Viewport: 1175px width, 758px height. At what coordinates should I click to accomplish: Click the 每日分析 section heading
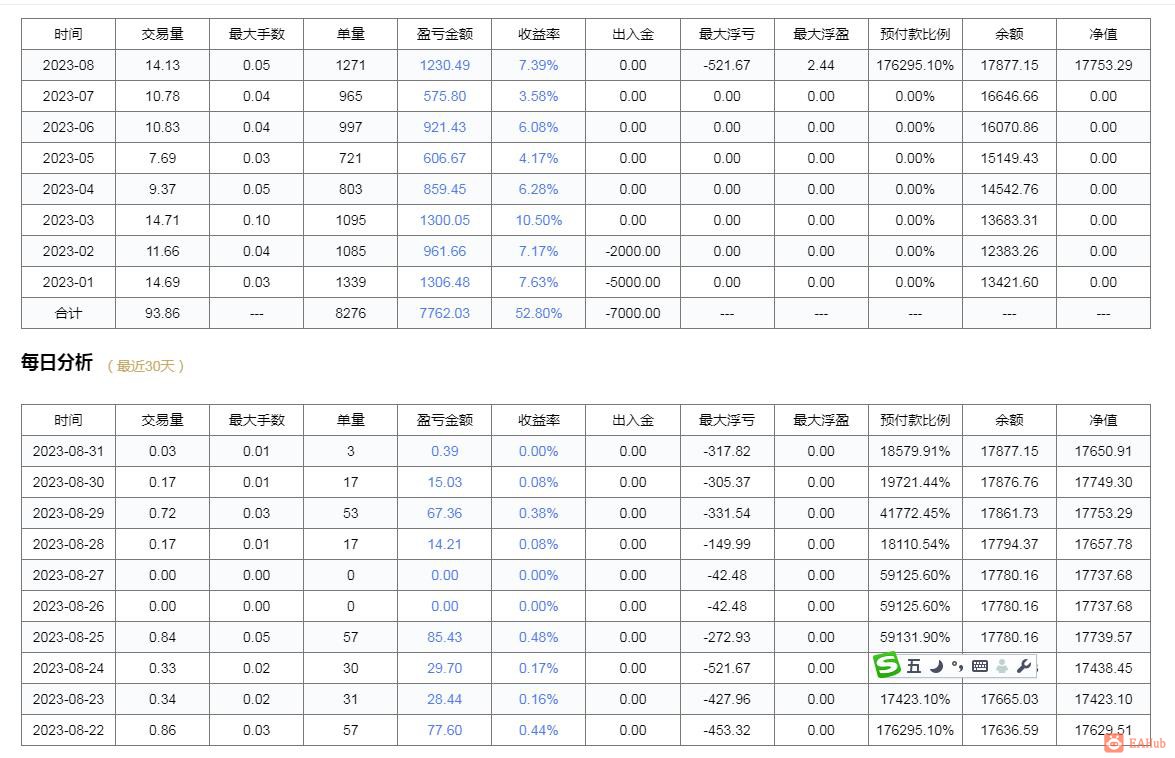tap(57, 363)
